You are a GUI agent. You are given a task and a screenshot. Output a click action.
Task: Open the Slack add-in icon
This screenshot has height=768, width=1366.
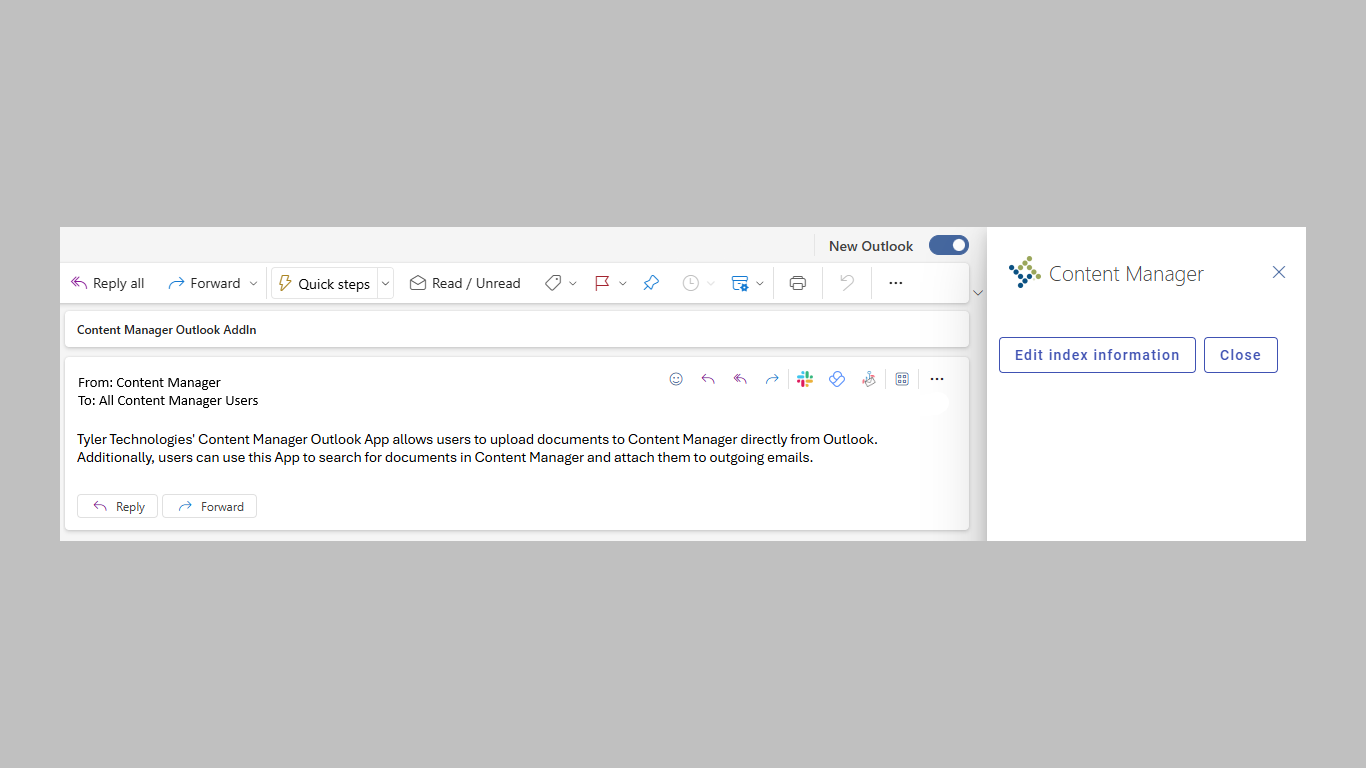pyautogui.click(x=805, y=379)
